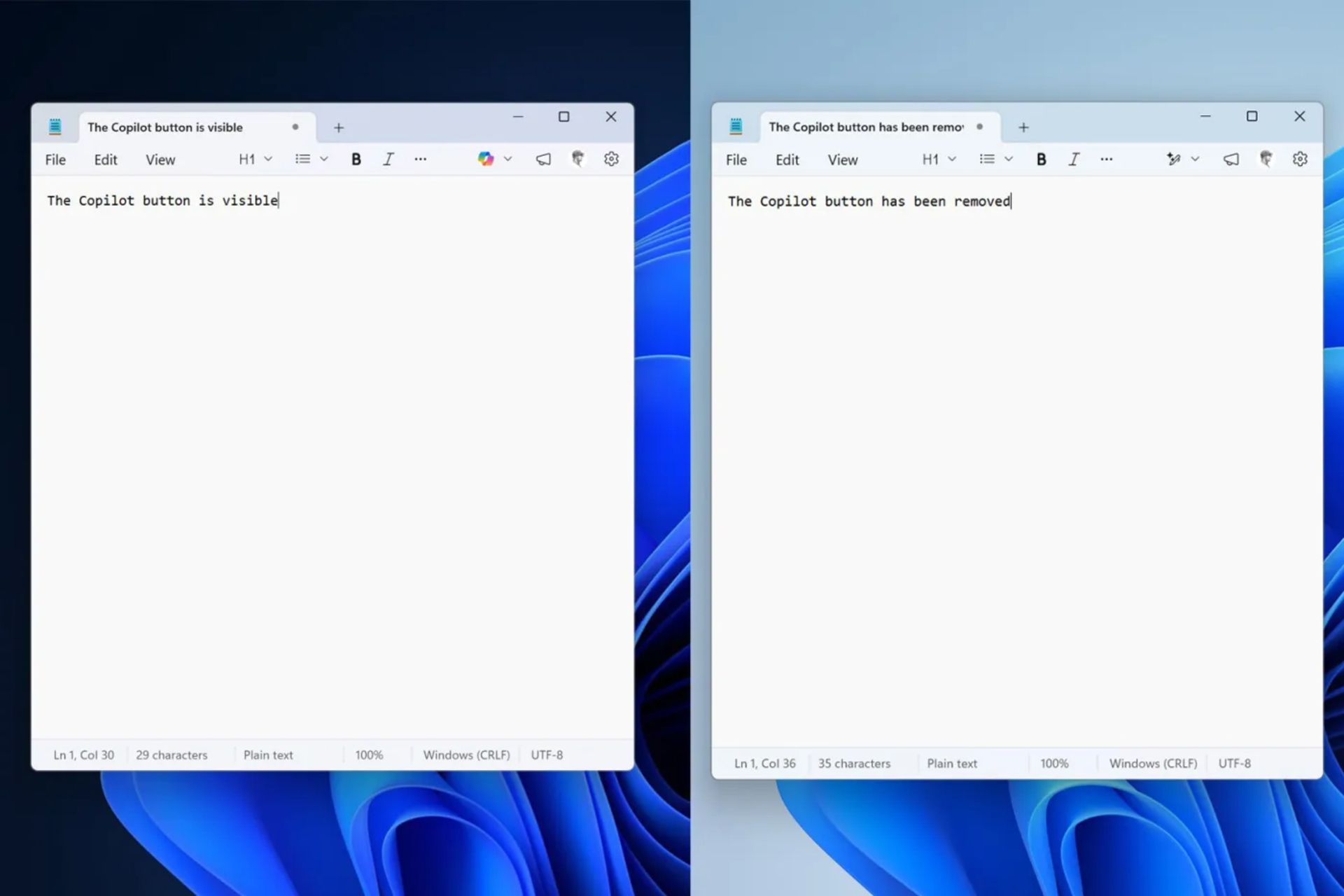Screen dimensions: 1344x896
Task: Click the sparkle pen writing tools icon in right Notepad
Action: 1173,159
